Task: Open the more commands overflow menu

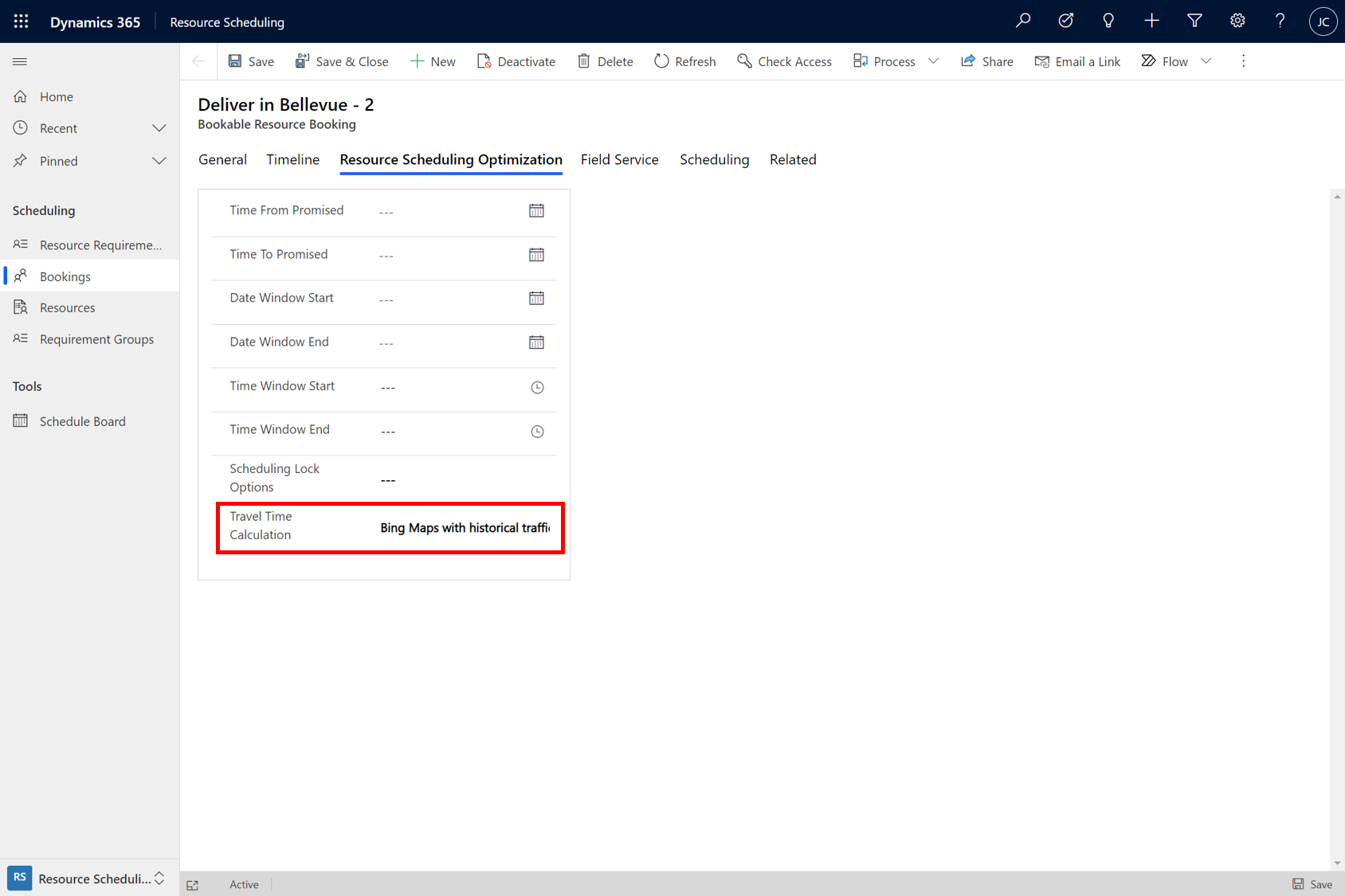Action: 1243,61
